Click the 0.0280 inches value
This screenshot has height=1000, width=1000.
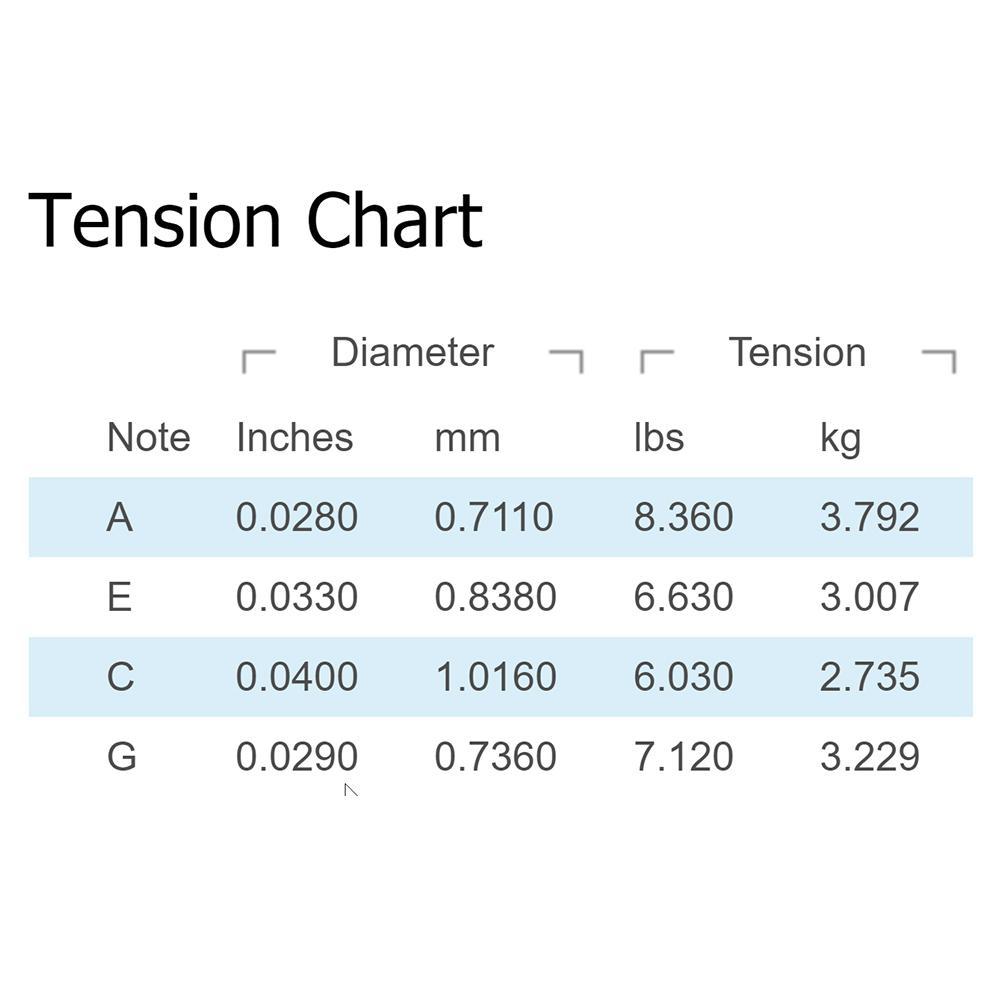297,517
